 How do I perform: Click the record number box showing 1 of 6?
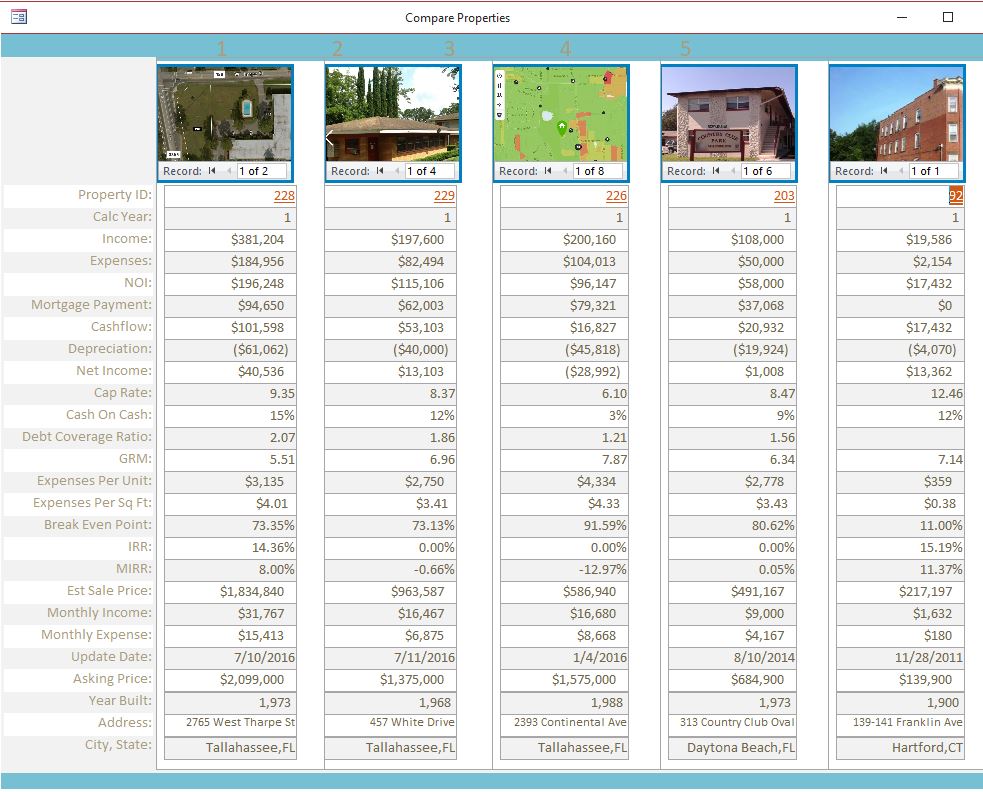tap(765, 171)
